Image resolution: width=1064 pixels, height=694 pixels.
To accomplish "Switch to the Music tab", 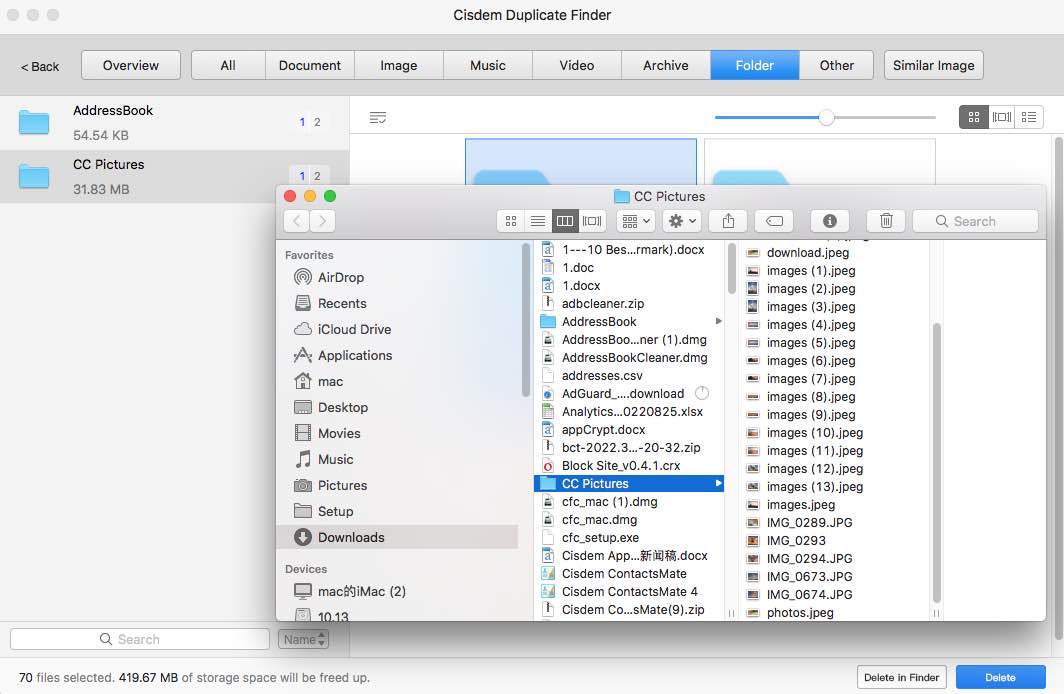I will [x=488, y=65].
